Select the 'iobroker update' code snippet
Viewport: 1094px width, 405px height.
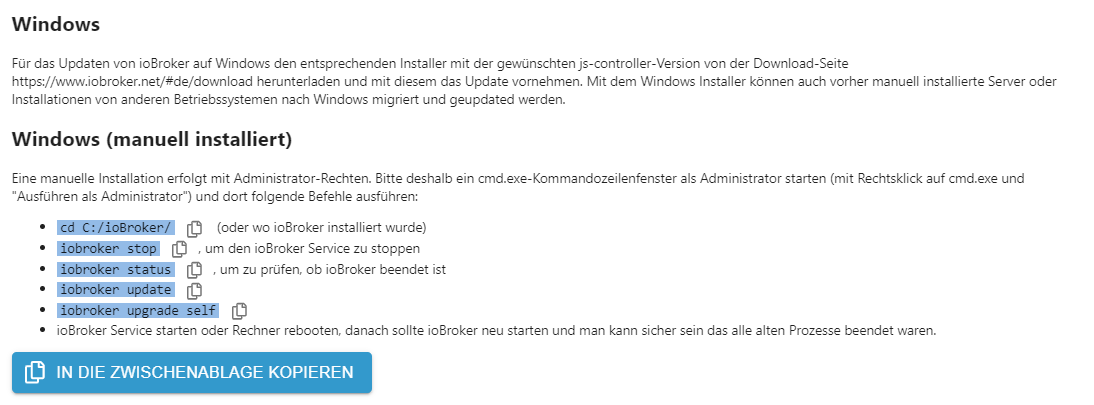(117, 290)
